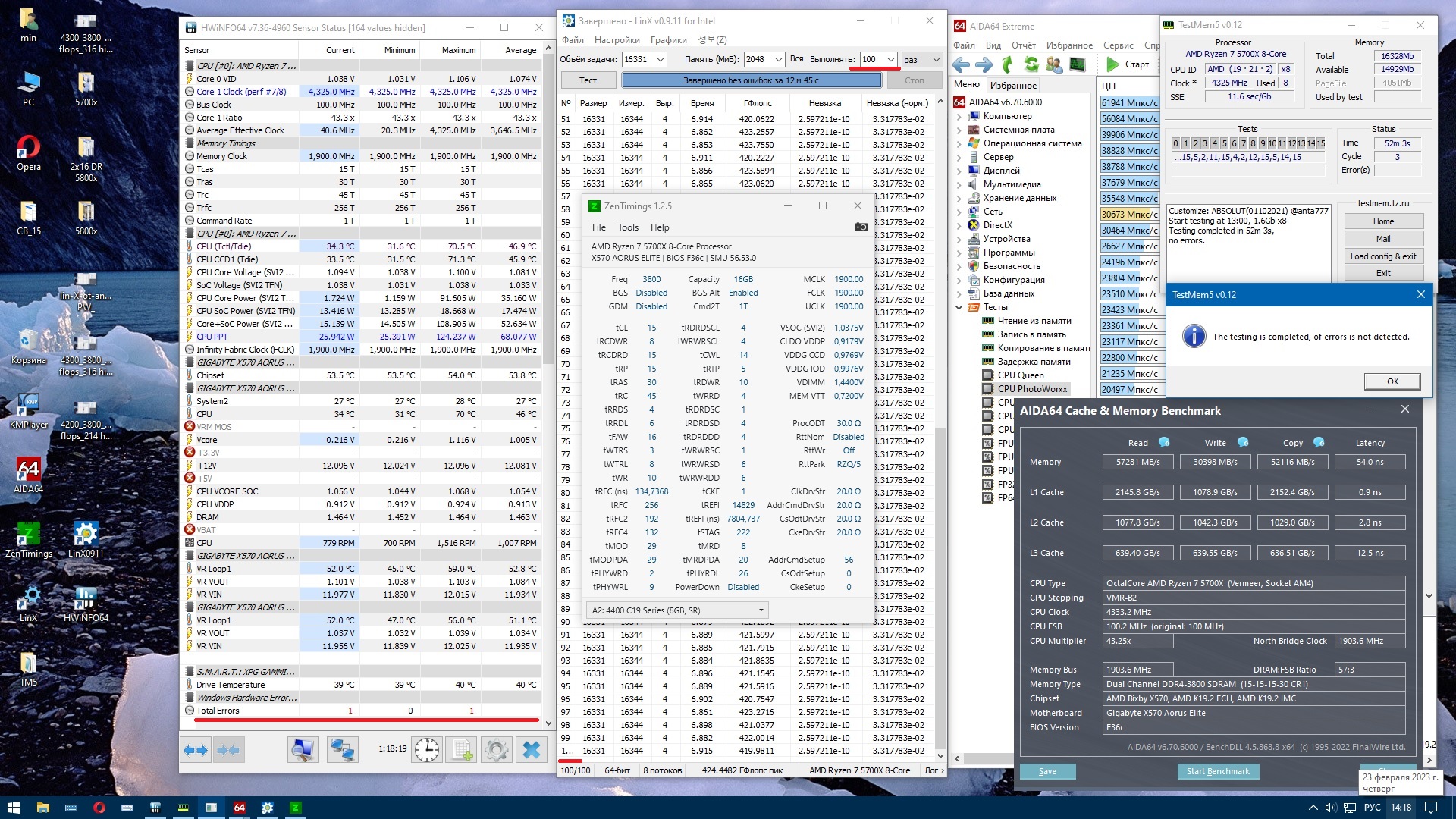Screen dimensions: 1456x819
Task: Toggle HWiNFO expand columns arrows button
Action: pos(196,750)
